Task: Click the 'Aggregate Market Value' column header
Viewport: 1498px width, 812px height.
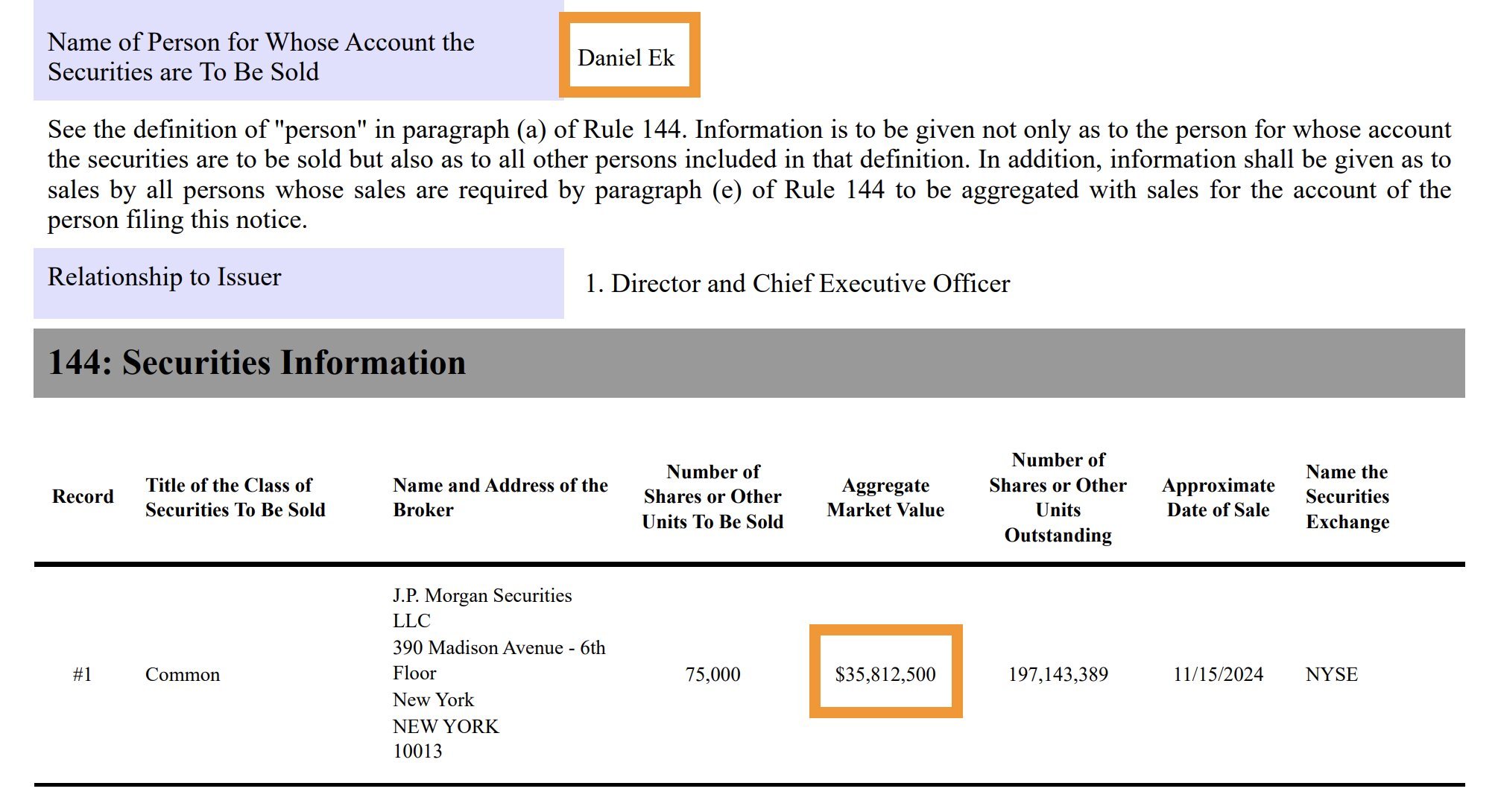Action: coord(885,497)
